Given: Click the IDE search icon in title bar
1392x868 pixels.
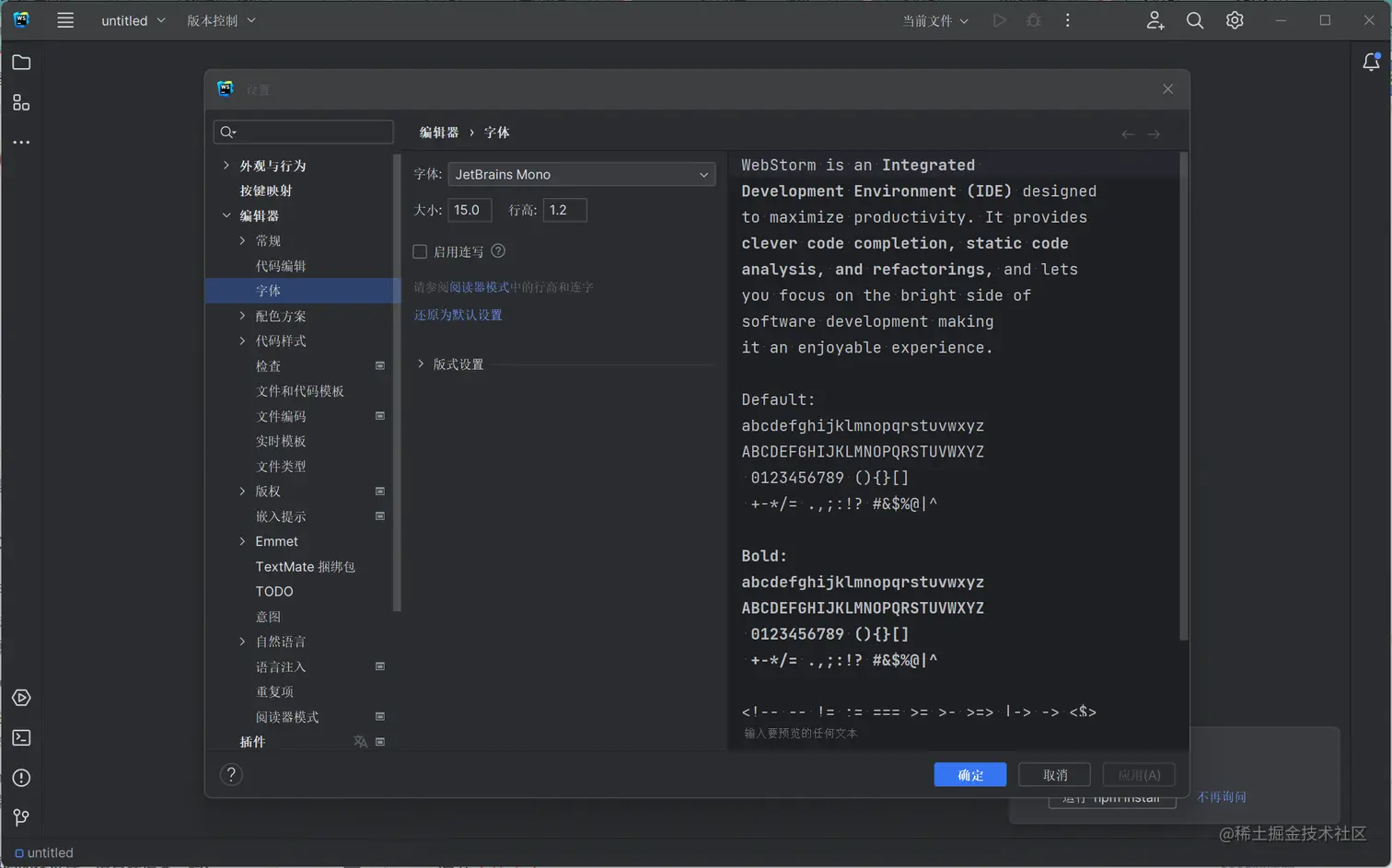Looking at the screenshot, I should [x=1194, y=19].
